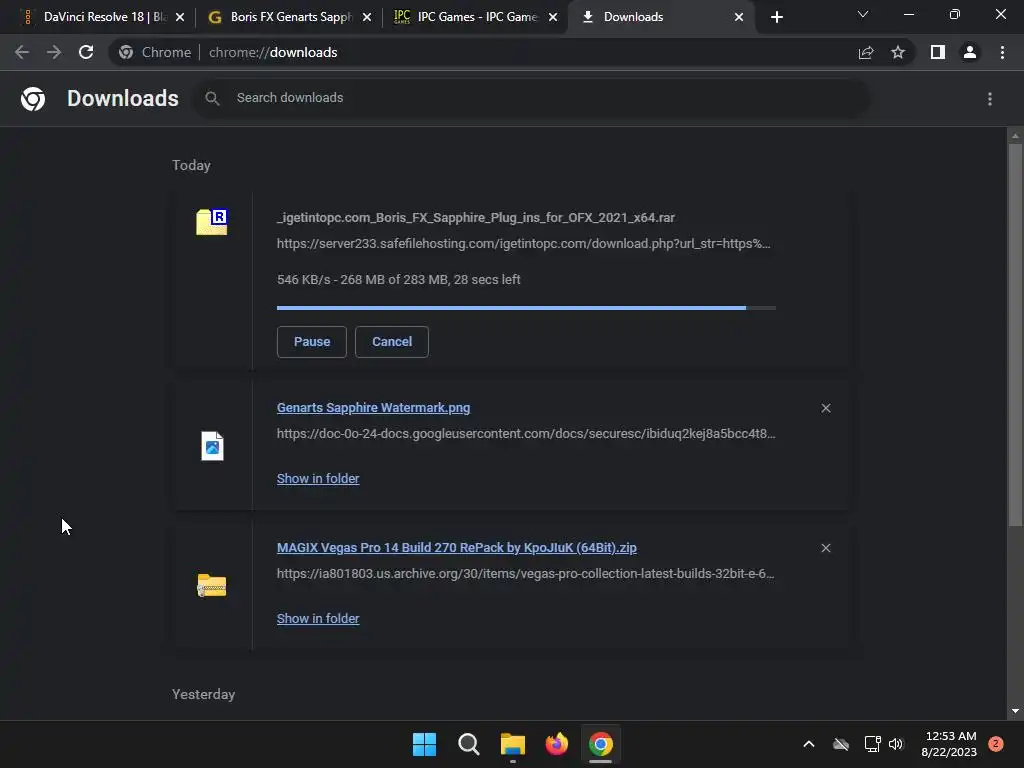1024x768 pixels.
Task: Click the Boris FX rar file name
Action: click(475, 217)
